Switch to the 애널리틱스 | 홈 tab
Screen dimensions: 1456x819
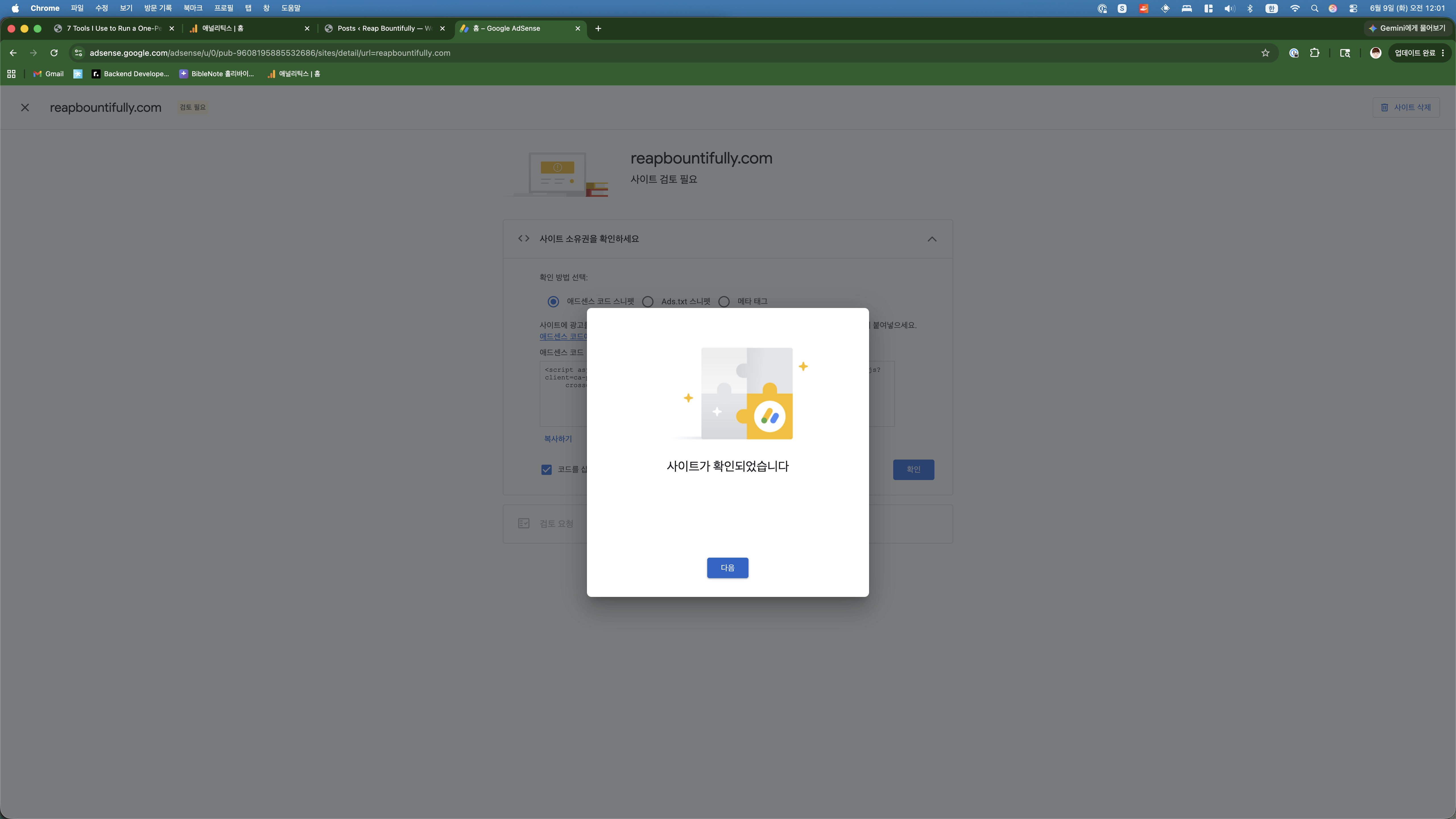click(249, 28)
